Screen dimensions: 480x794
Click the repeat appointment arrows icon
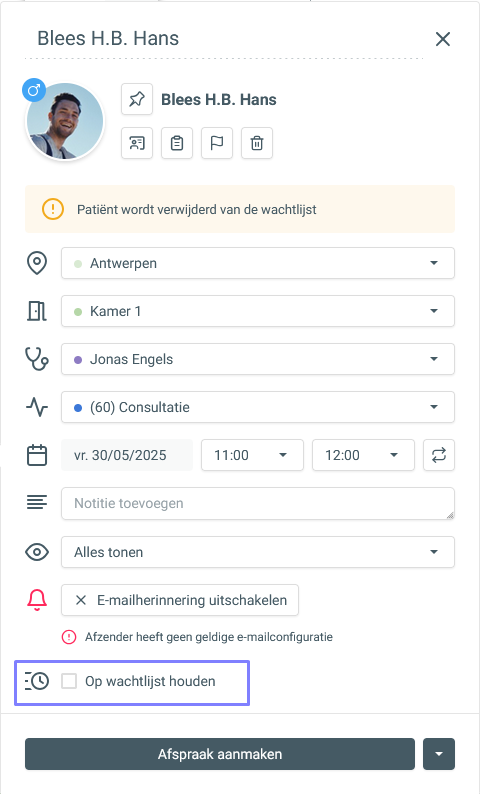click(x=438, y=455)
